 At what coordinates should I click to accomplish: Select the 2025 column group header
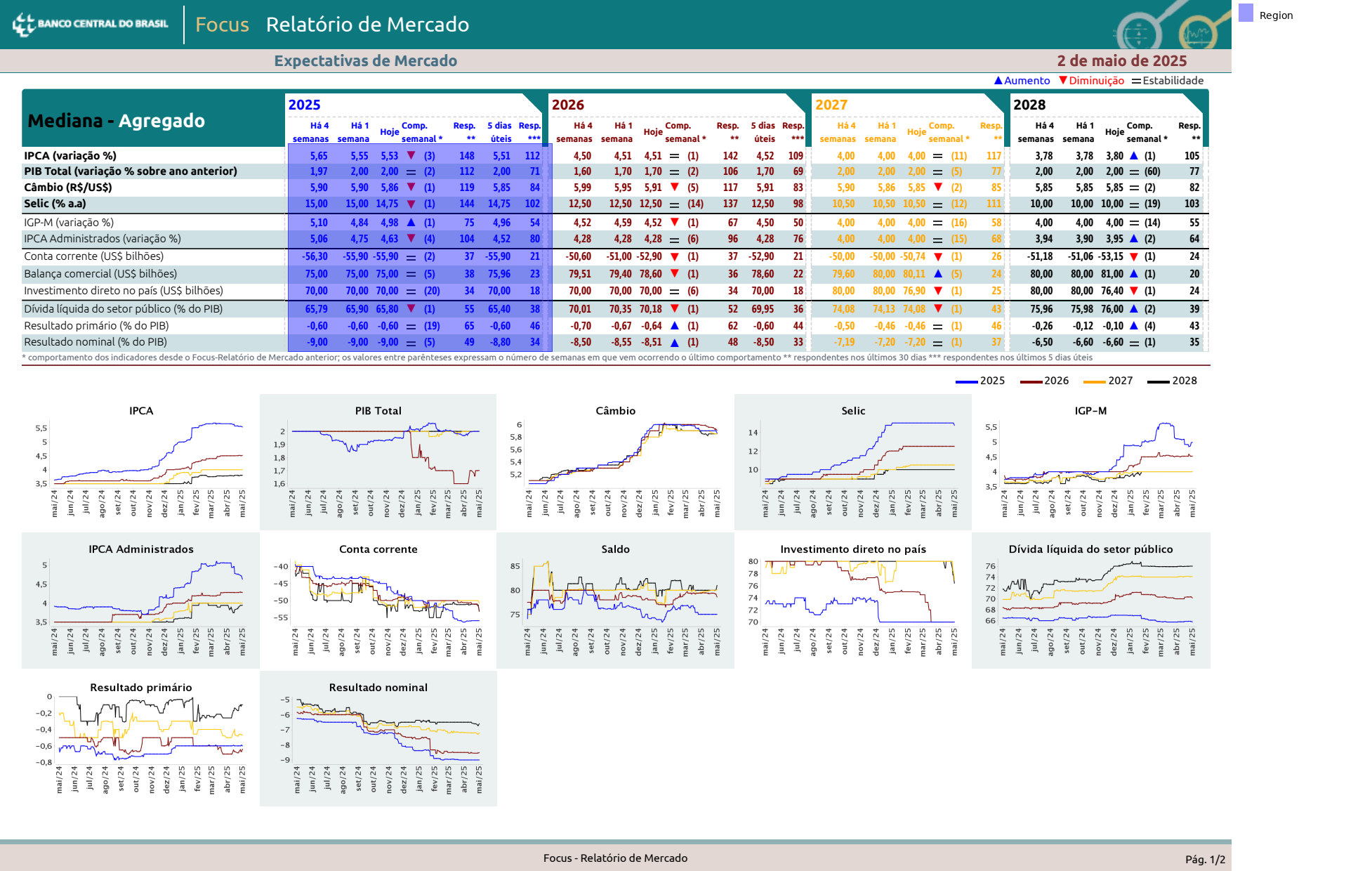304,105
